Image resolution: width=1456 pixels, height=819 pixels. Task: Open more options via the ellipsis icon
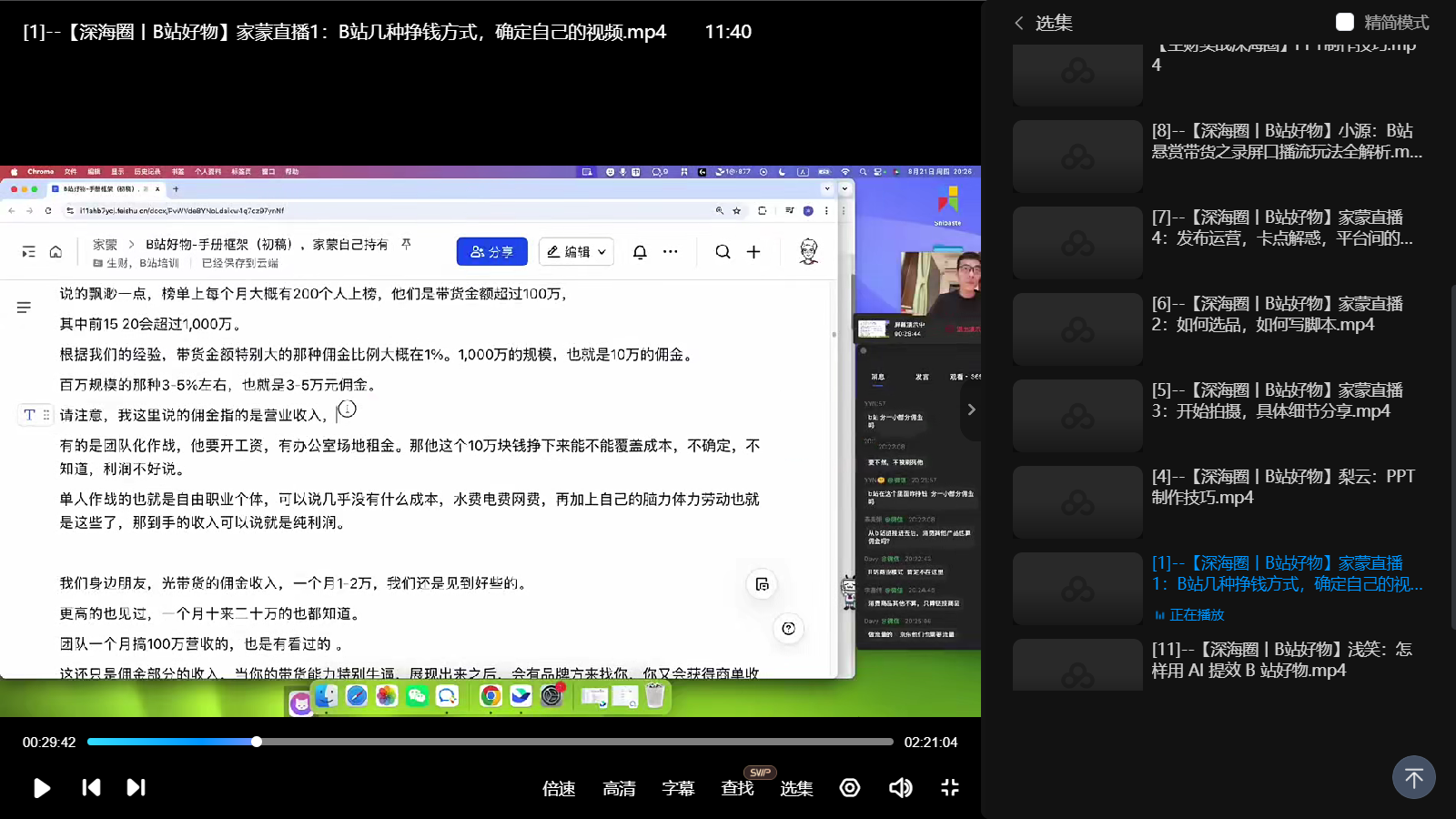click(670, 251)
